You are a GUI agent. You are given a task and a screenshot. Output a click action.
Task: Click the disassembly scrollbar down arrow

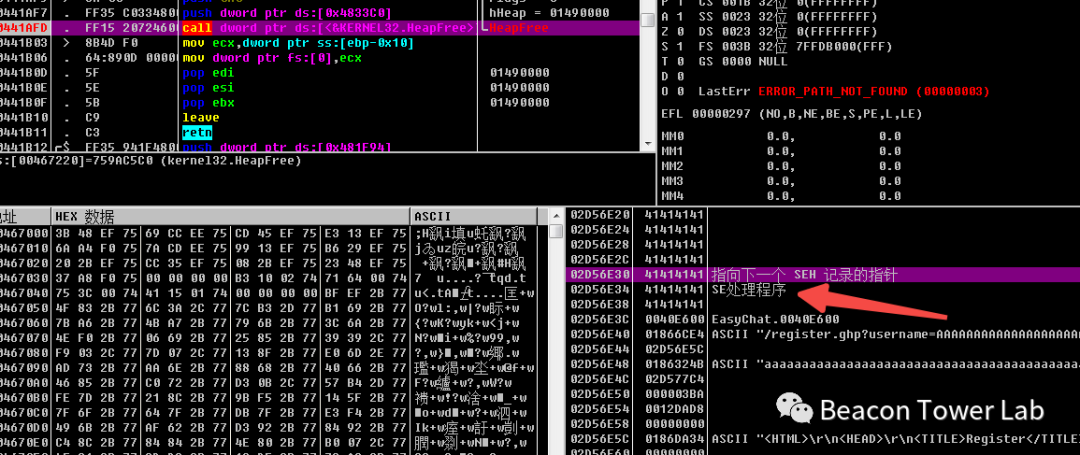click(647, 143)
